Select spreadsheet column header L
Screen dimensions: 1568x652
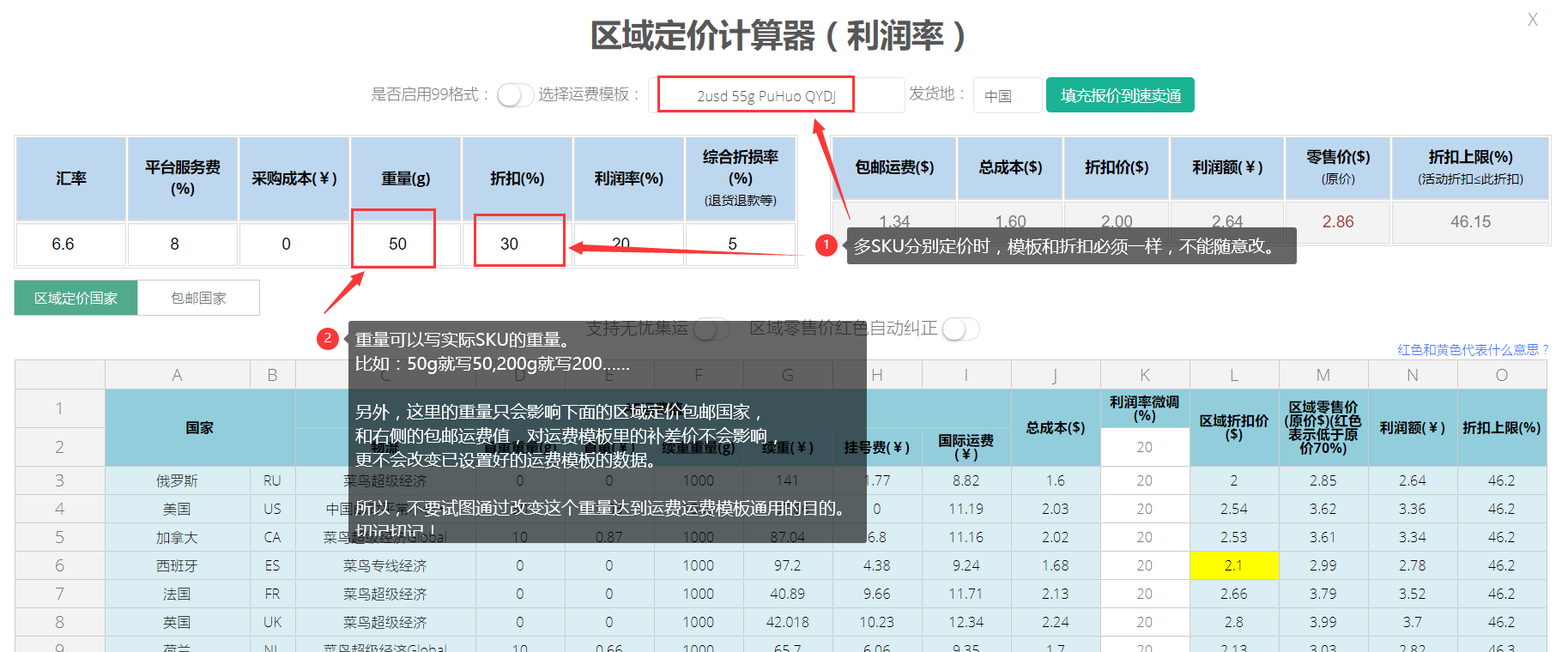[x=1234, y=375]
